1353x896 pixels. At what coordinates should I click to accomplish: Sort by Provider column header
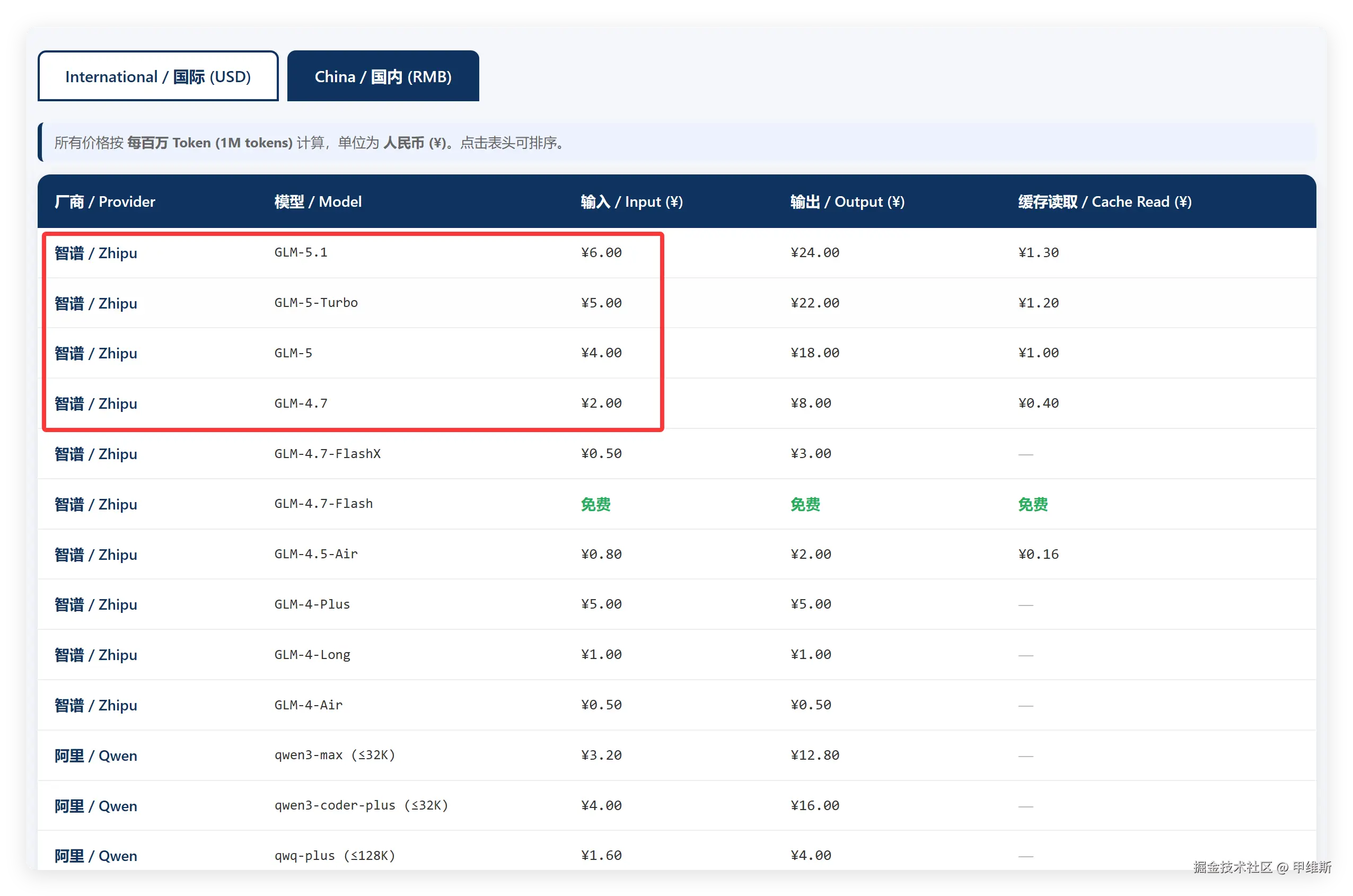click(x=104, y=201)
